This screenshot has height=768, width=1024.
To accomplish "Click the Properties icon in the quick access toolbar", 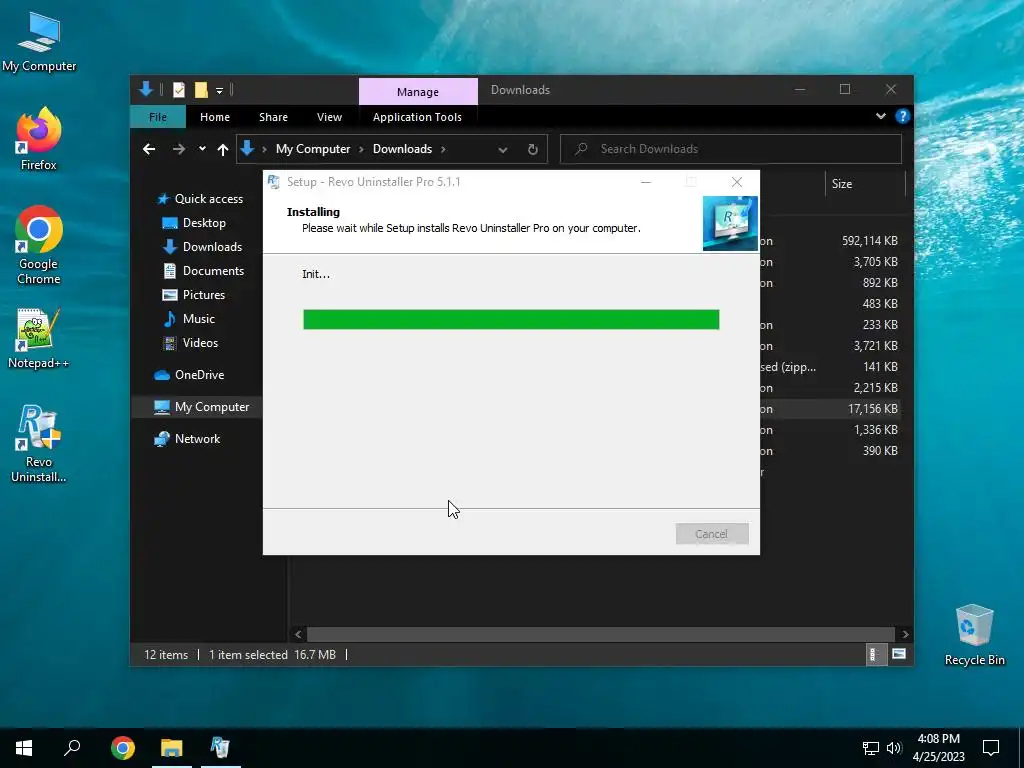I will [179, 90].
